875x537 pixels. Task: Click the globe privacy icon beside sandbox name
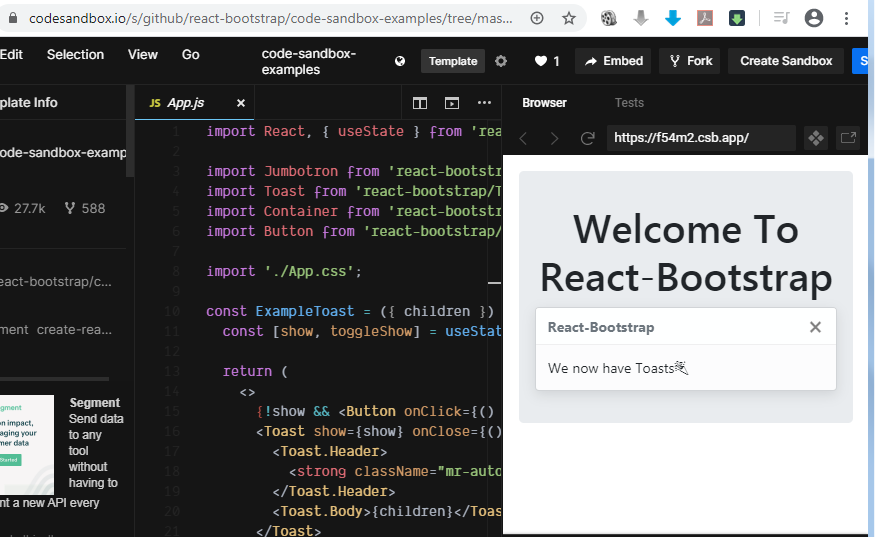tap(400, 61)
